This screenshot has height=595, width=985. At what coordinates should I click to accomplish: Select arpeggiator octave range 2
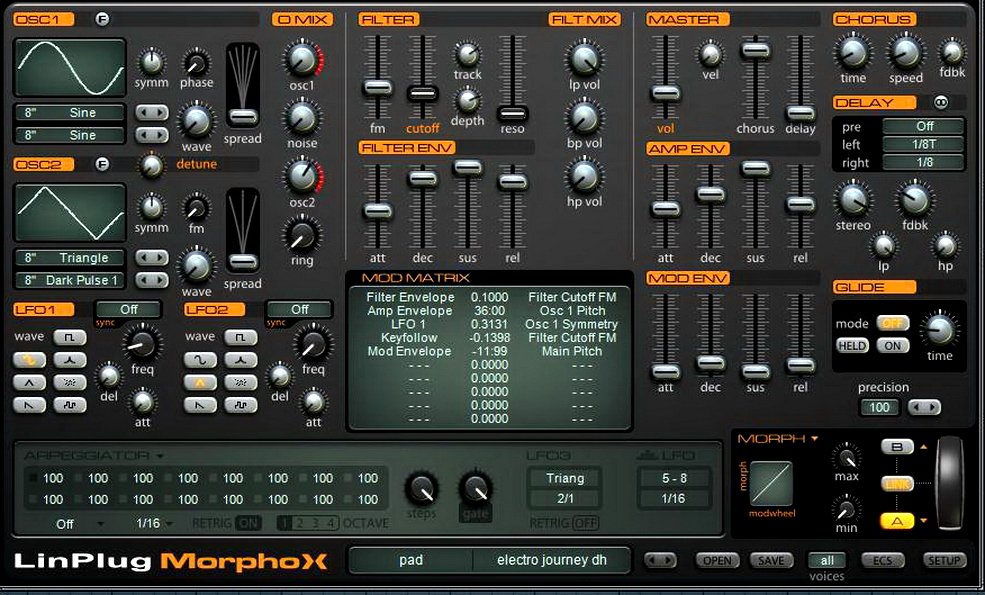pyautogui.click(x=300, y=523)
